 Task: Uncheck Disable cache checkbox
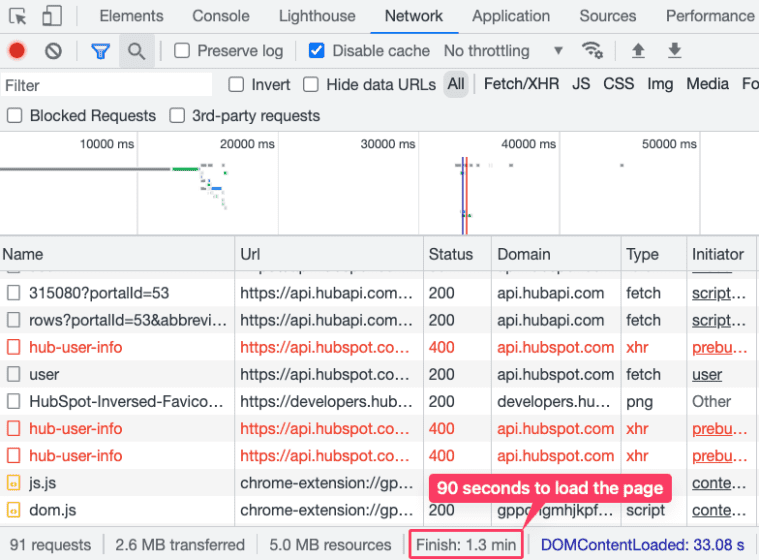[x=317, y=50]
